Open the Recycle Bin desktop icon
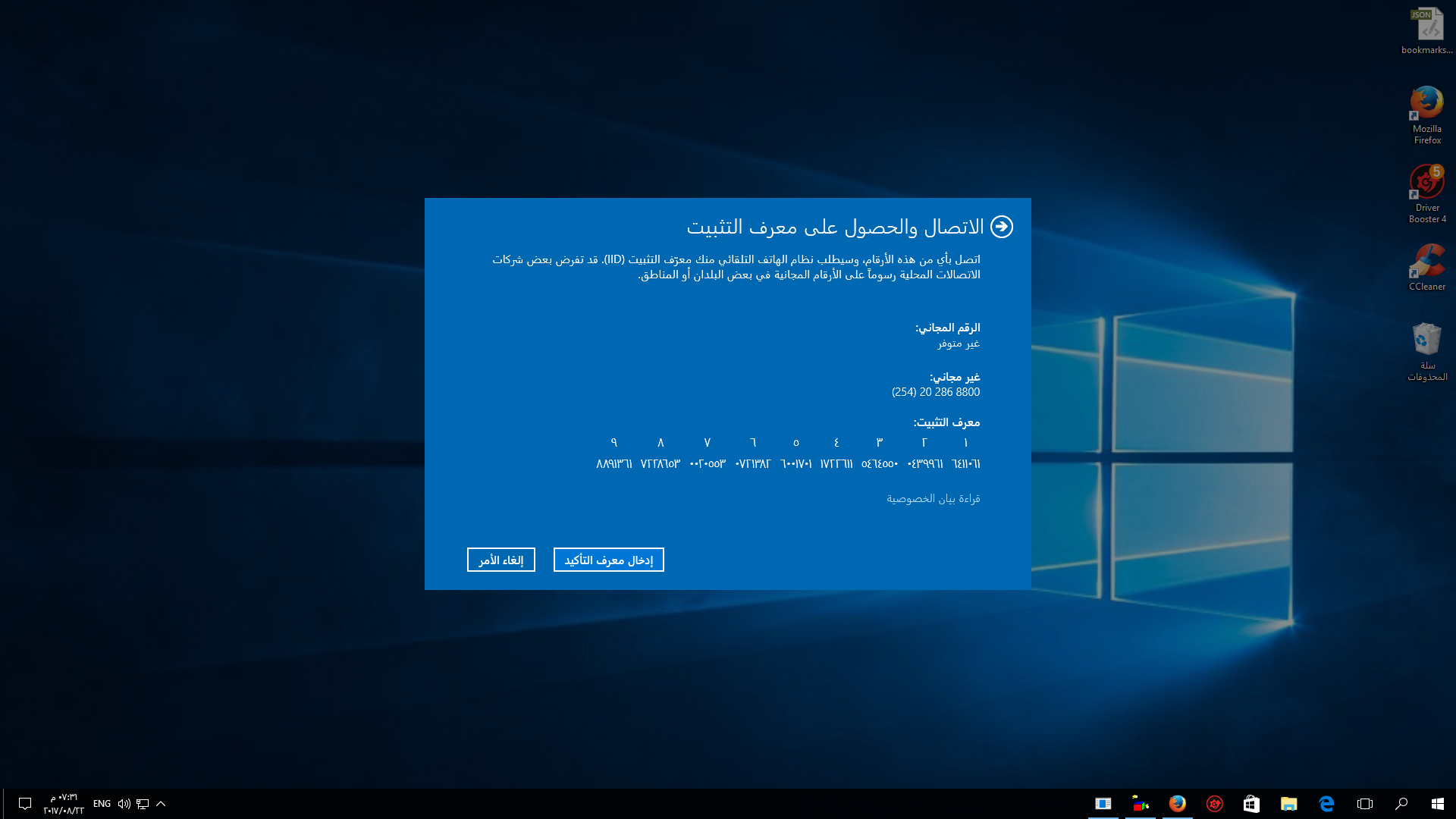The width and height of the screenshot is (1456, 819). [1427, 352]
